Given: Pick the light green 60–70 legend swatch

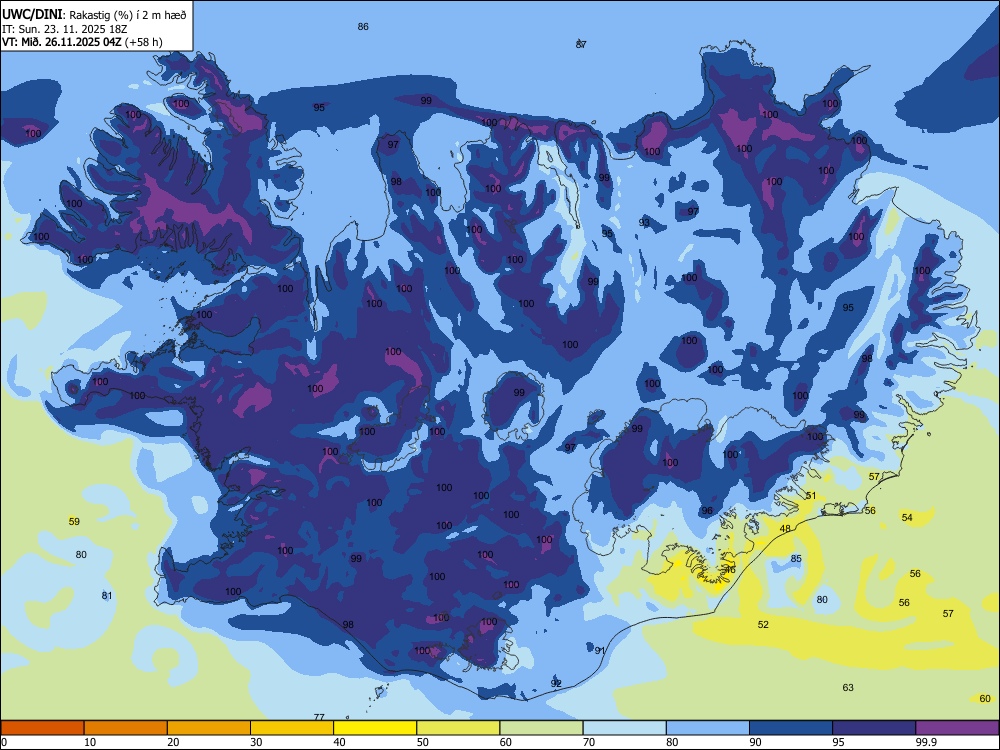Looking at the screenshot, I should click(x=541, y=728).
